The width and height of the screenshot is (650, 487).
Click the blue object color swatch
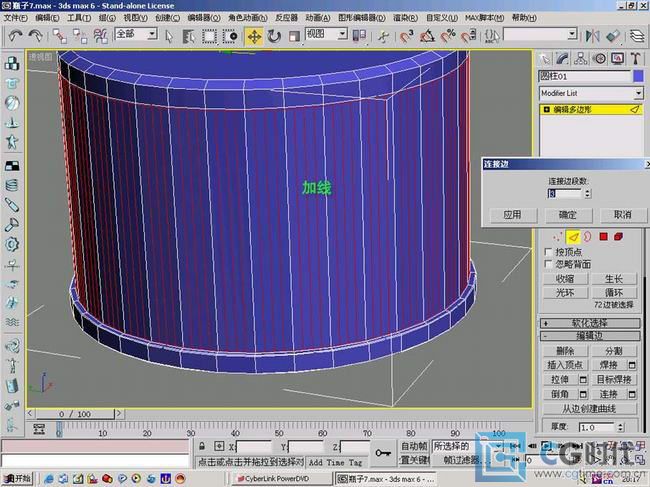[x=638, y=76]
